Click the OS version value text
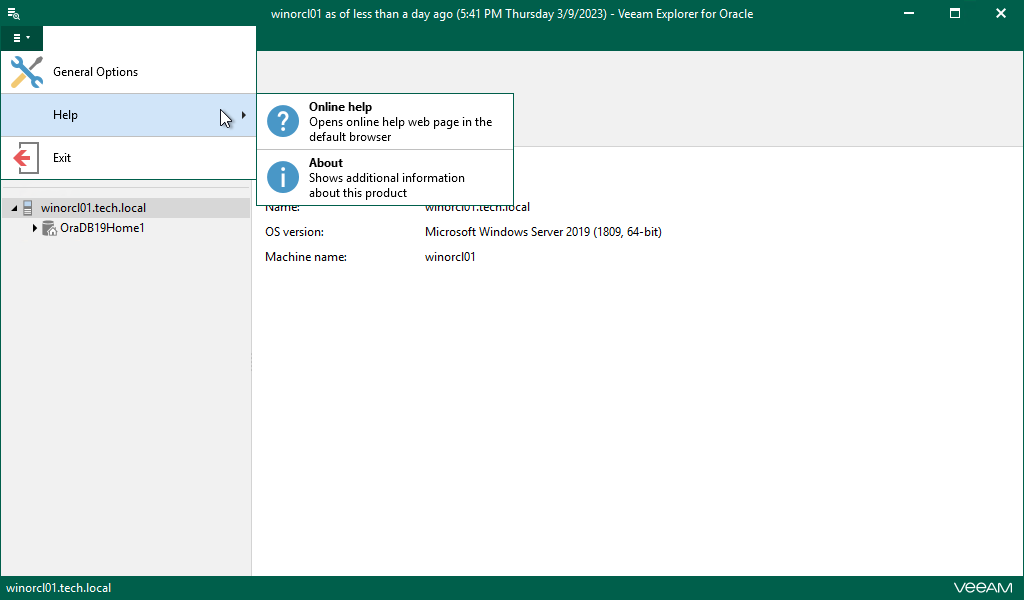This screenshot has height=600, width=1024. tap(543, 232)
